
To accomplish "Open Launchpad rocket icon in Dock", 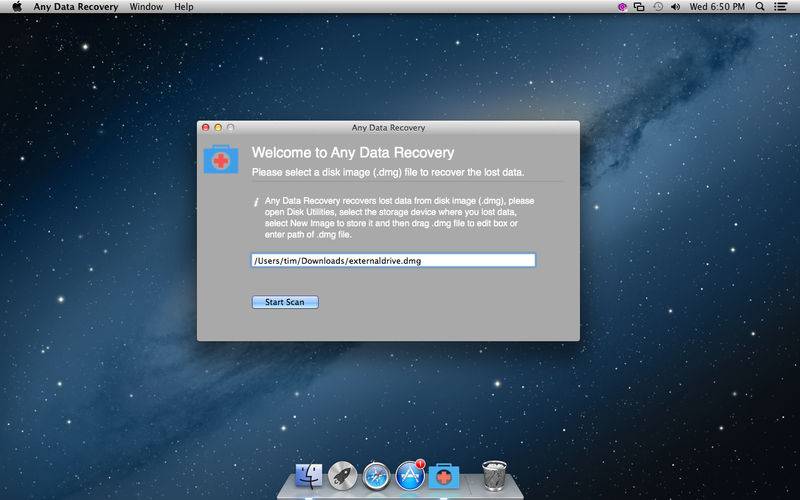I will (342, 477).
